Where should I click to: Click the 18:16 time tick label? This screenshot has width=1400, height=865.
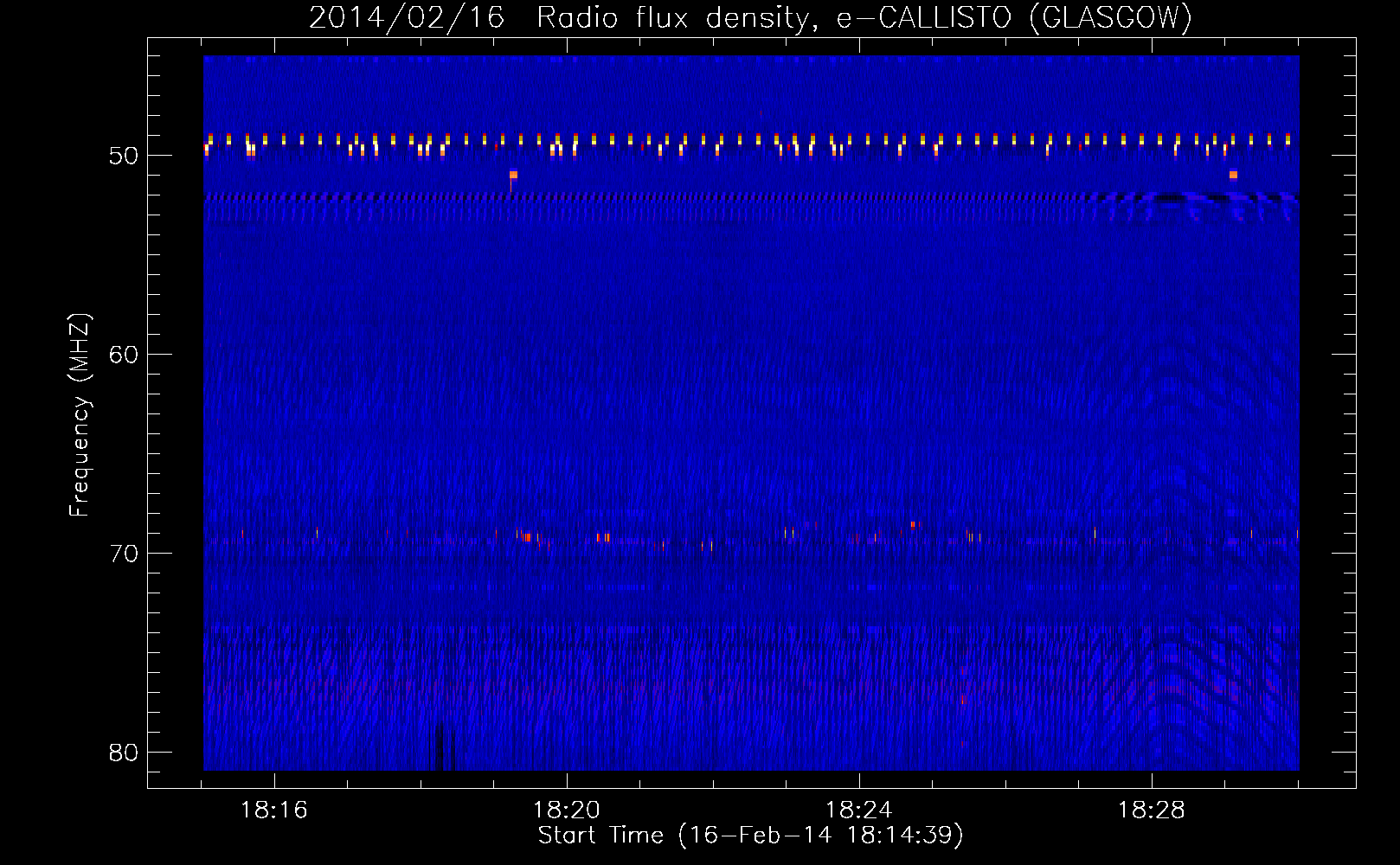pos(274,811)
